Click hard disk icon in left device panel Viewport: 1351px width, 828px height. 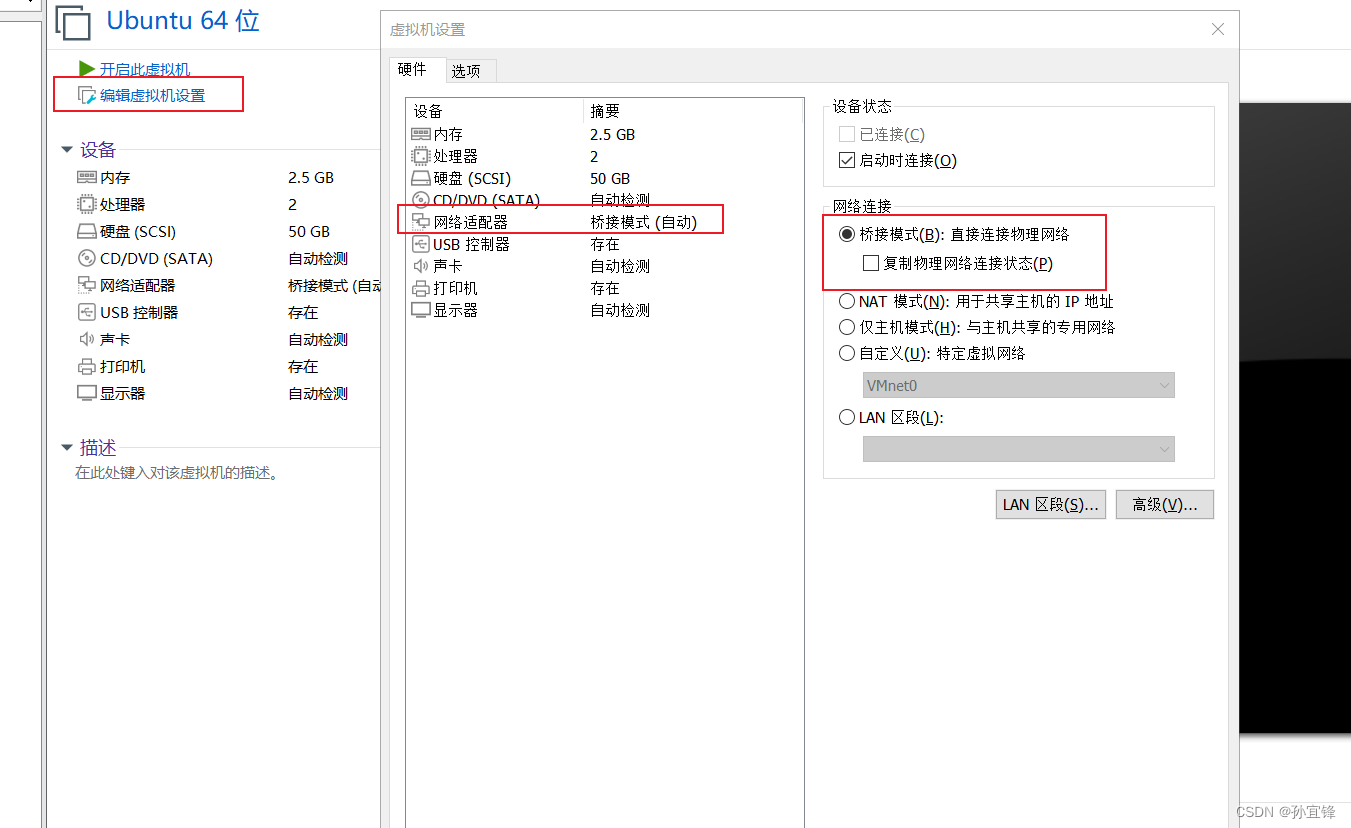86,231
